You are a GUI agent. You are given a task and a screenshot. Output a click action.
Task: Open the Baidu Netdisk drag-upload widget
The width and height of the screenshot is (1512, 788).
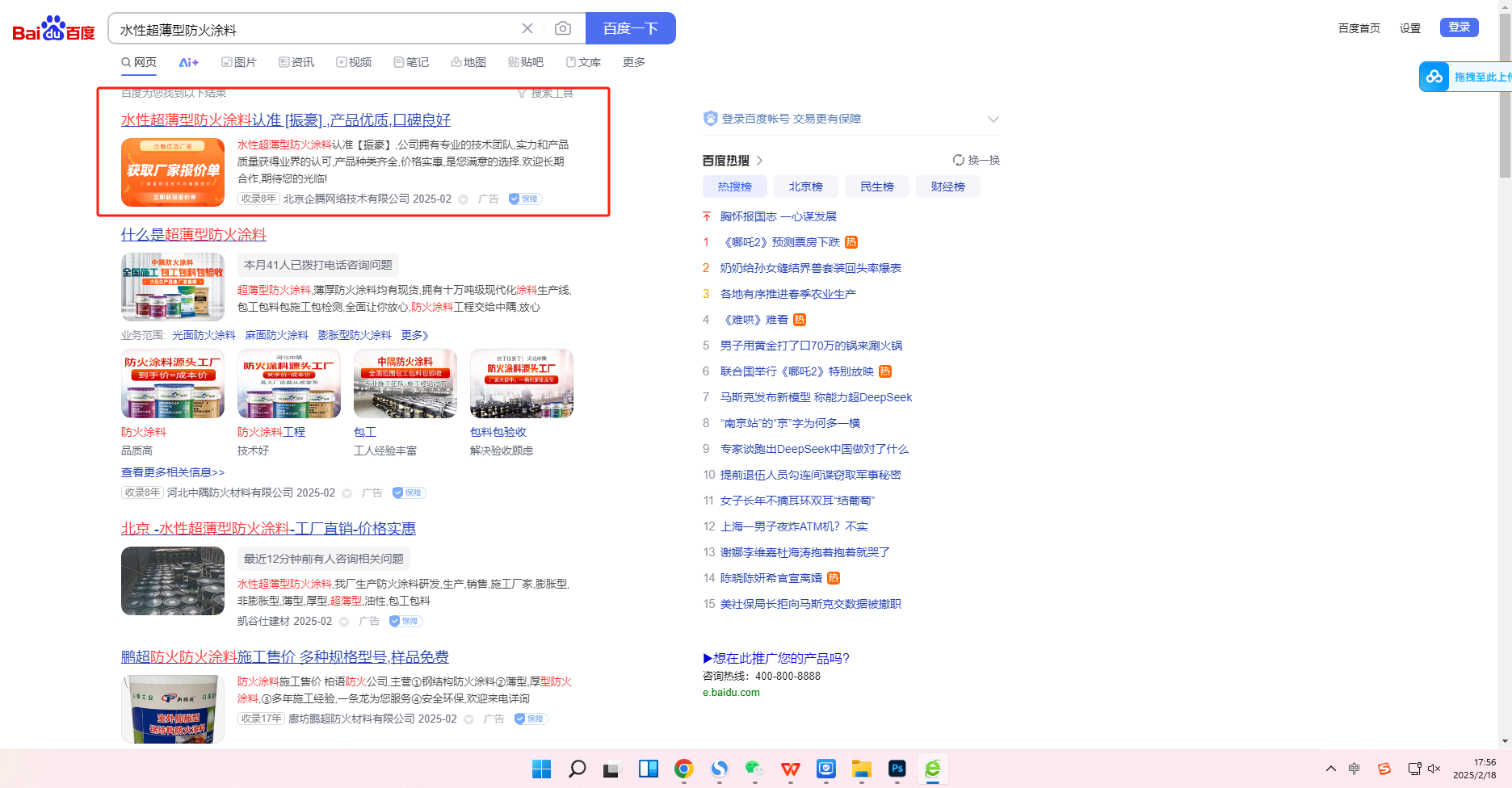pos(1465,77)
